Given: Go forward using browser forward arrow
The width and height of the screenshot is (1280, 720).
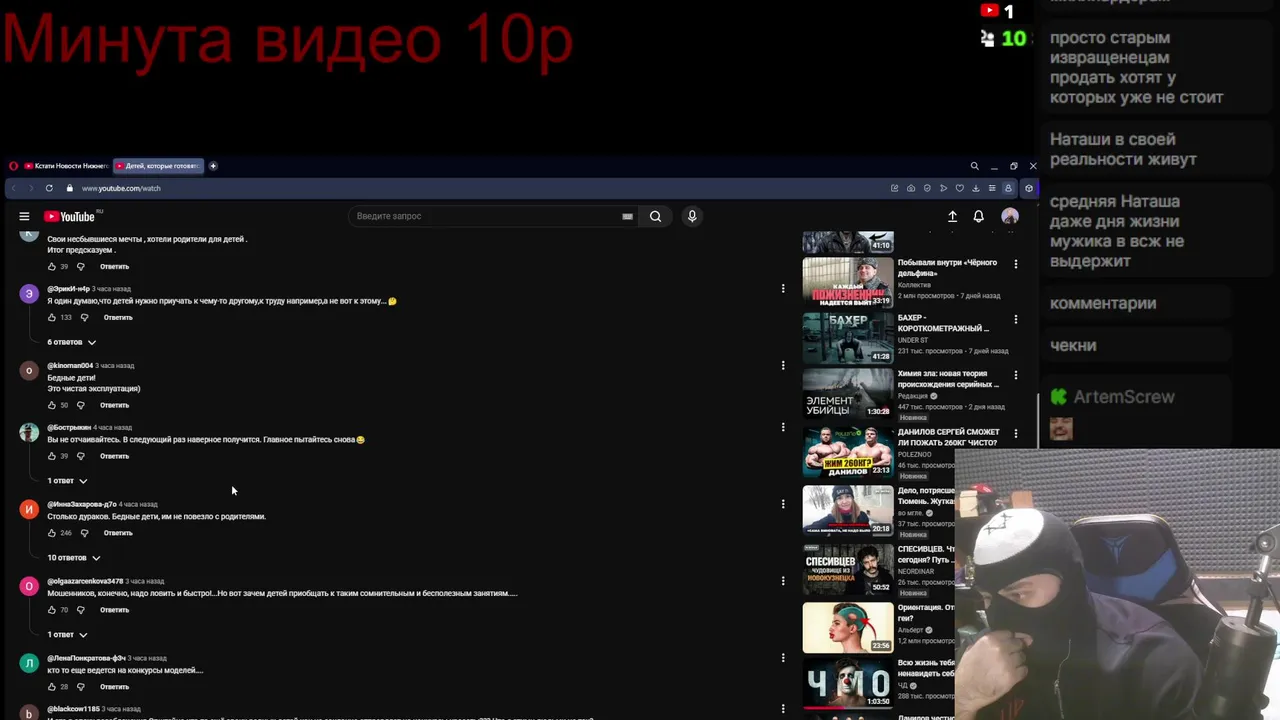Looking at the screenshot, I should (x=31, y=188).
